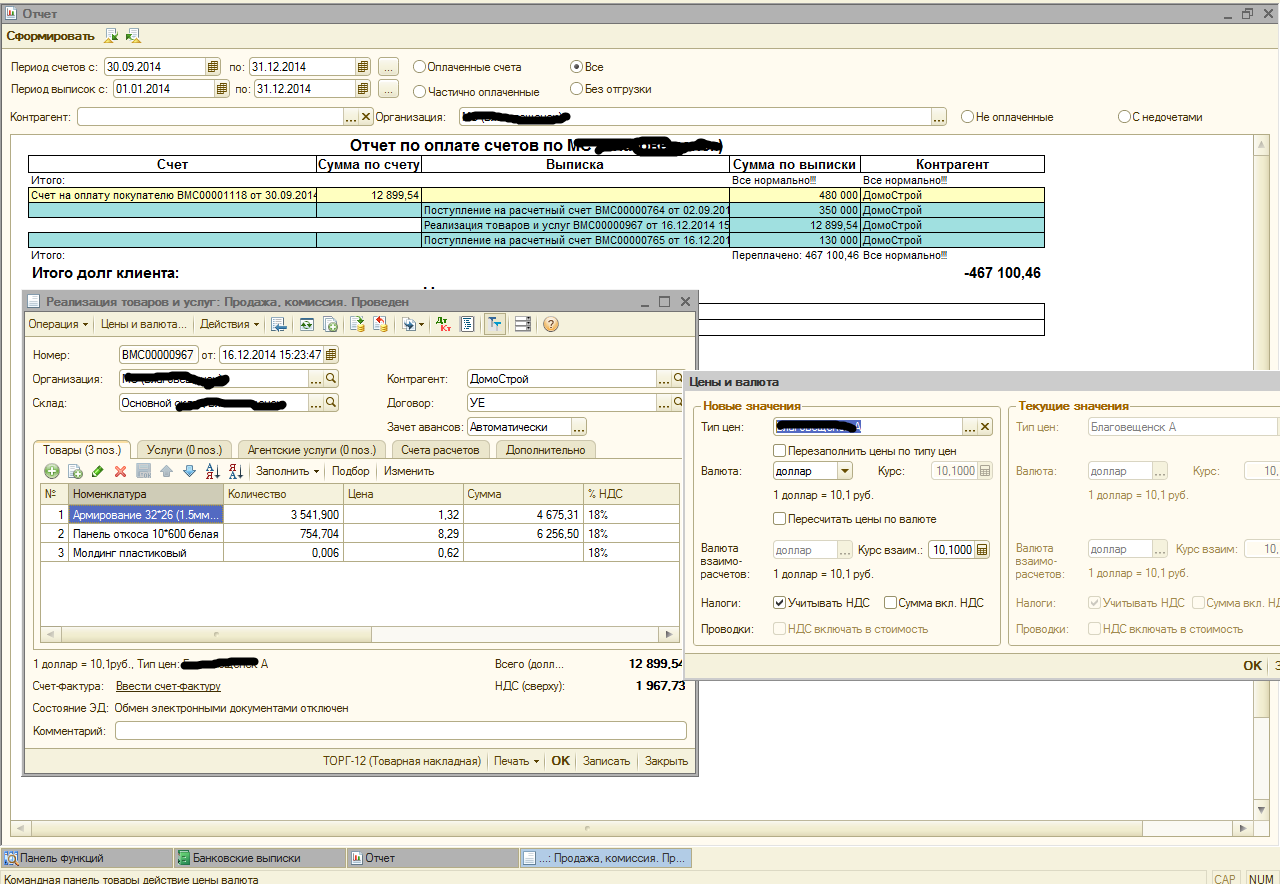Move row down with blue down arrow
Image resolution: width=1280 pixels, height=884 pixels.
189,471
